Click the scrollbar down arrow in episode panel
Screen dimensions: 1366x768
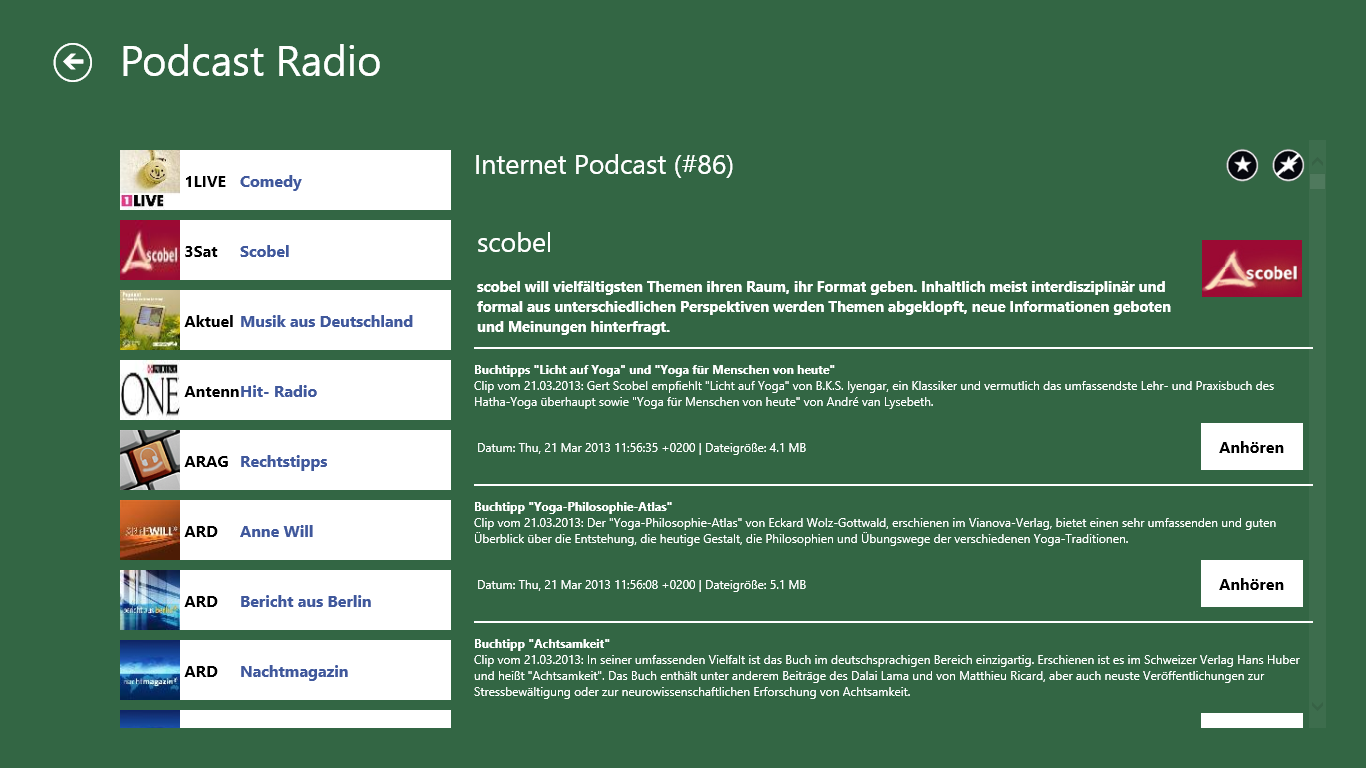tap(1317, 706)
